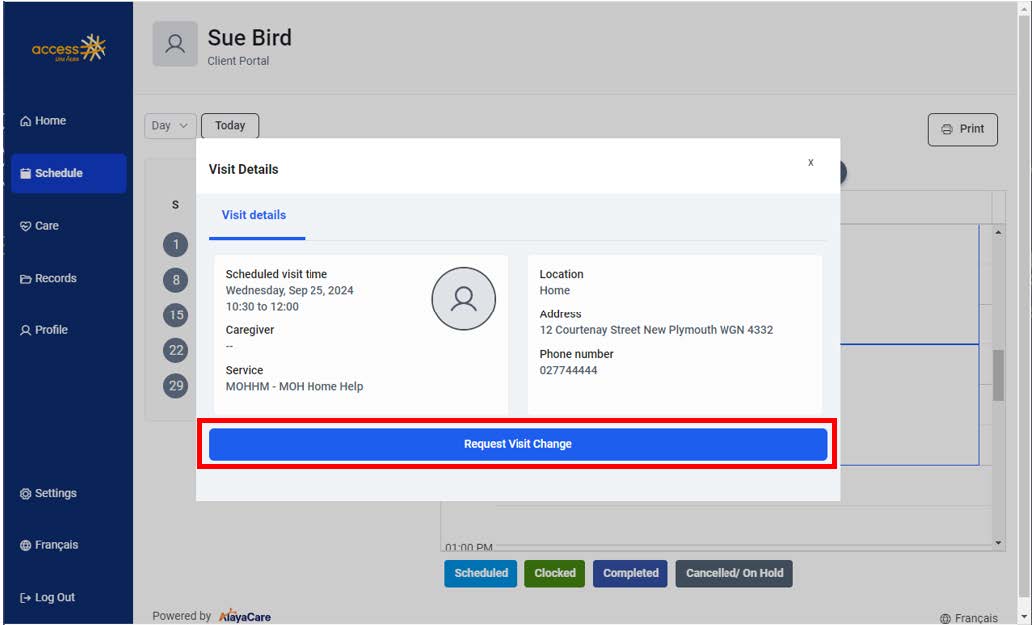Click the AlayaCare logo in footer

[x=245, y=616]
